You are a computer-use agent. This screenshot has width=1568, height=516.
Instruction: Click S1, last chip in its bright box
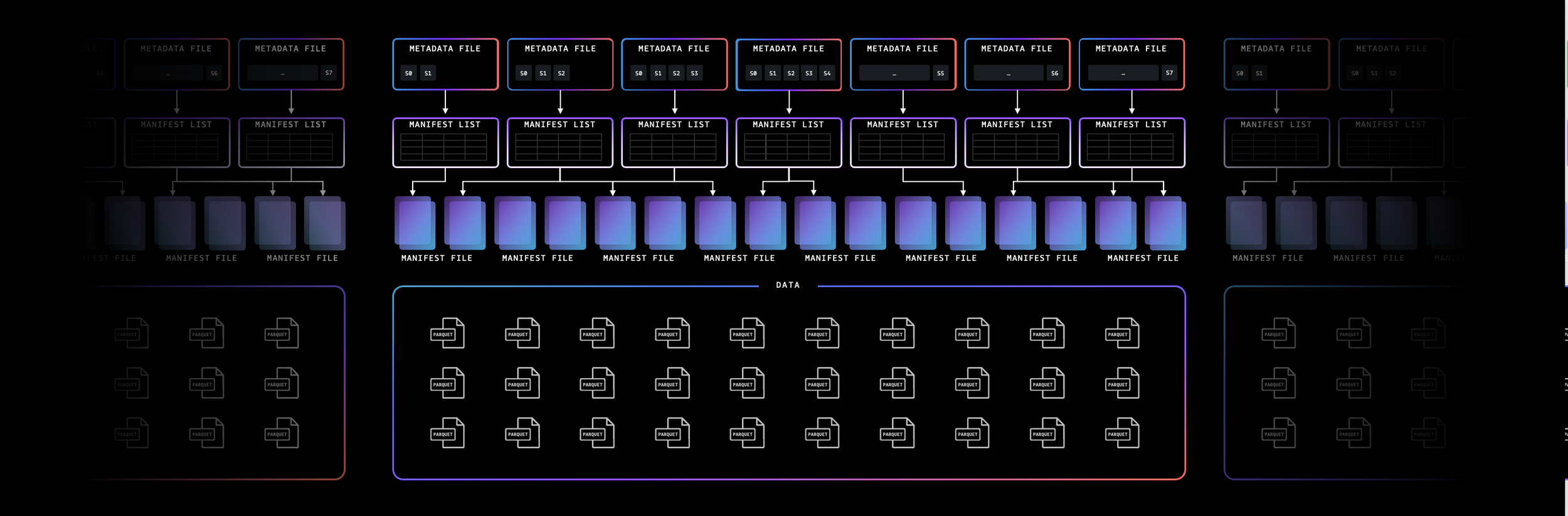click(x=428, y=73)
